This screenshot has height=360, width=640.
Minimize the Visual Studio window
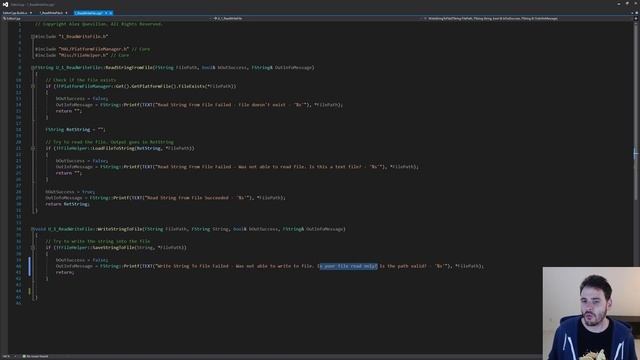pyautogui.click(x=619, y=4)
